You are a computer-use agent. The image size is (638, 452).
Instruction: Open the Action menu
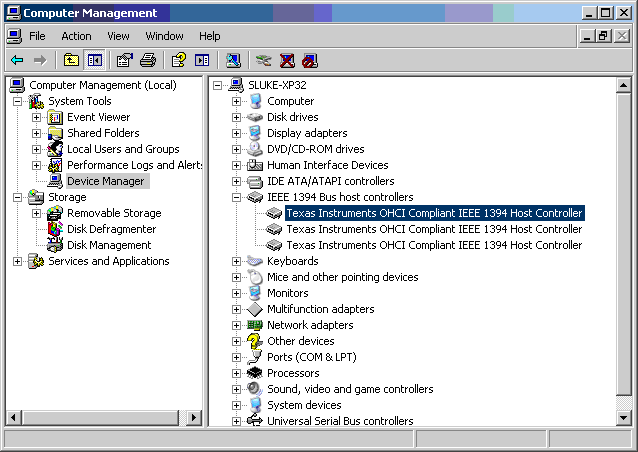pos(76,36)
